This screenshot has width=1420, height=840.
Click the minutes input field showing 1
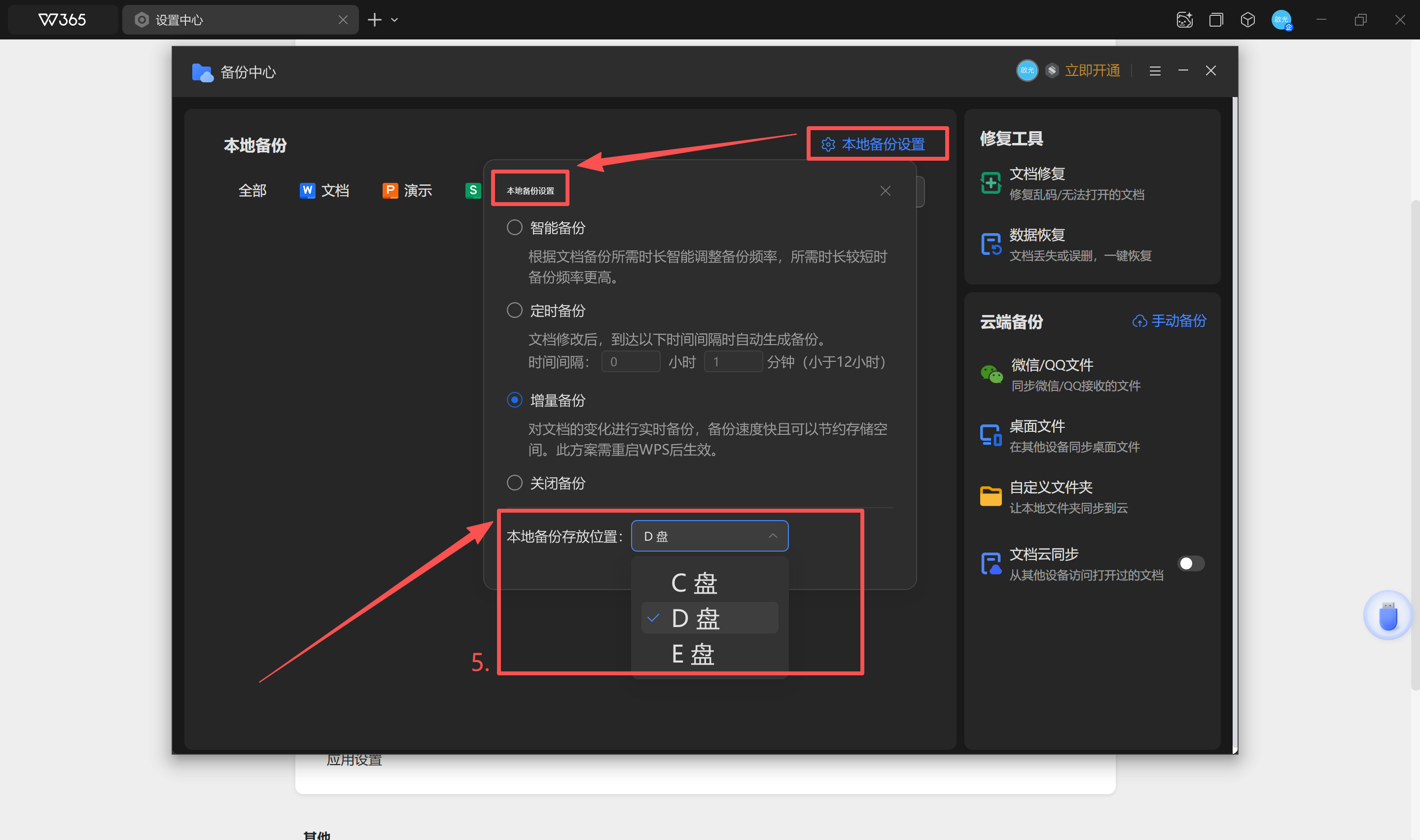pos(733,362)
